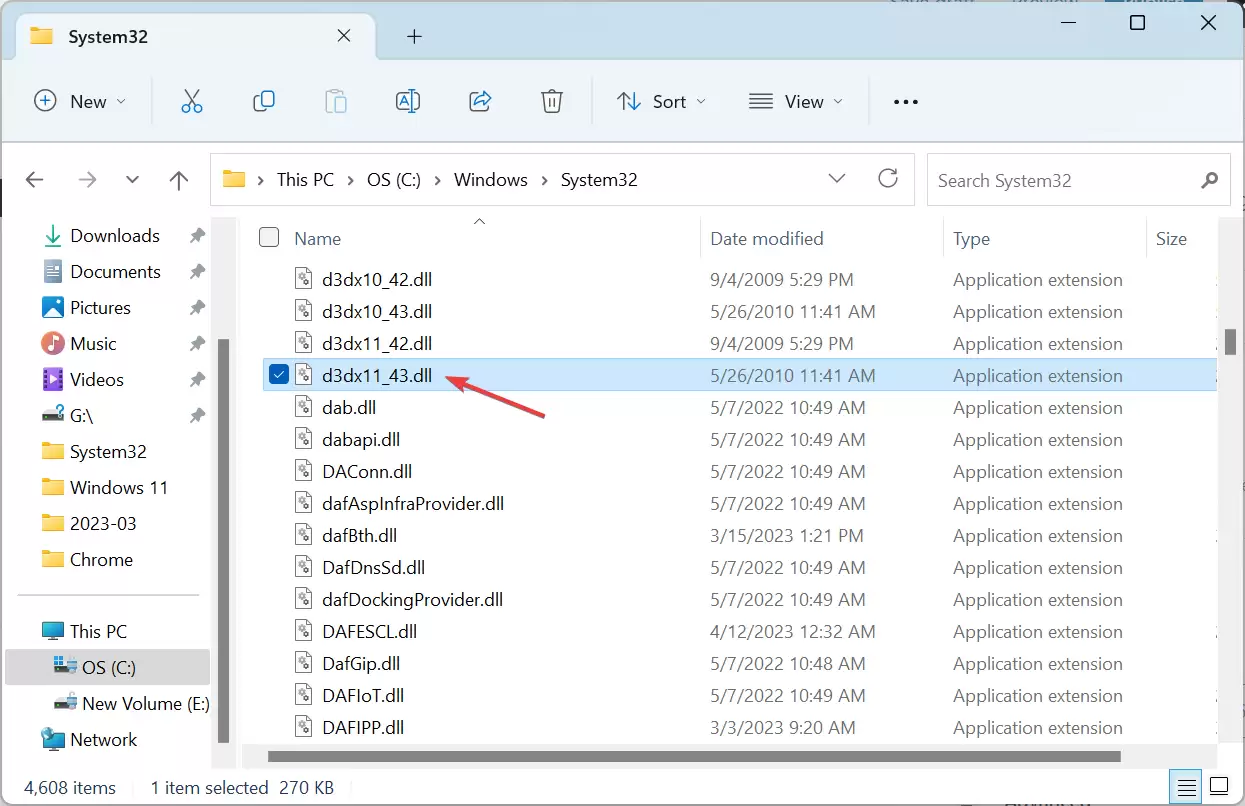Click the horizontal scrollbar thumb

click(x=694, y=757)
